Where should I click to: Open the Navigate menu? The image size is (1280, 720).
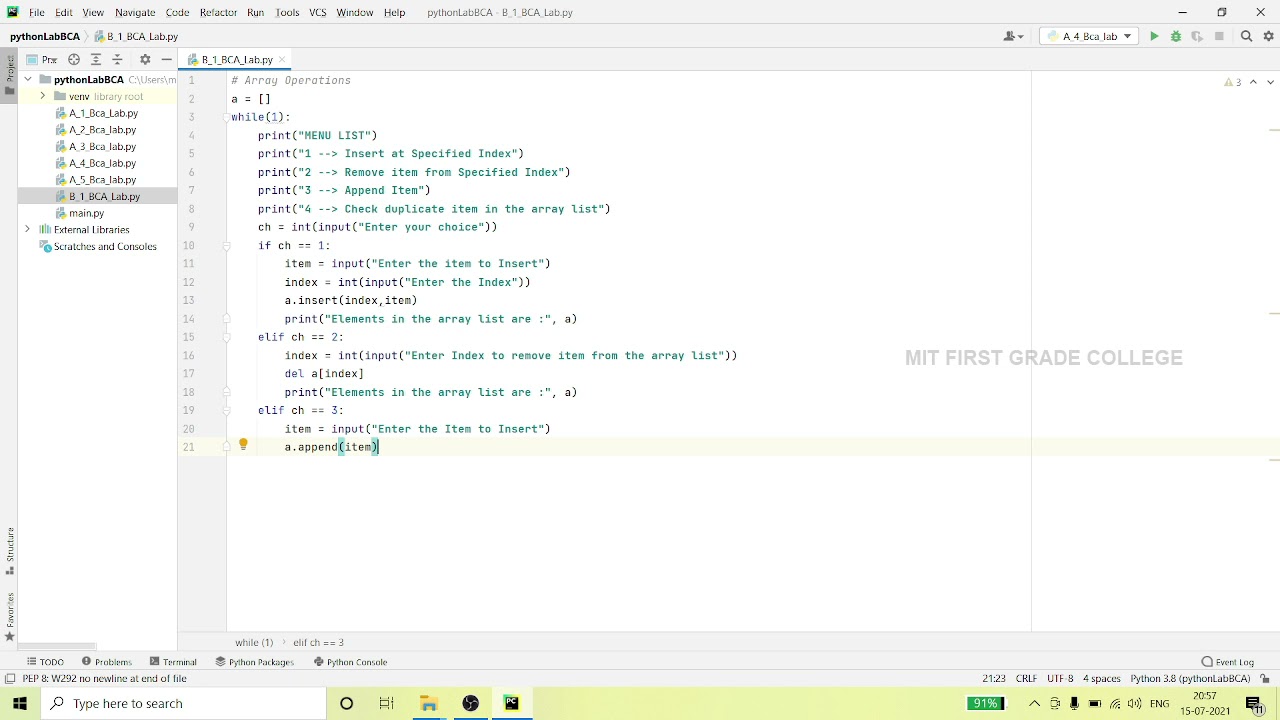coord(135,12)
